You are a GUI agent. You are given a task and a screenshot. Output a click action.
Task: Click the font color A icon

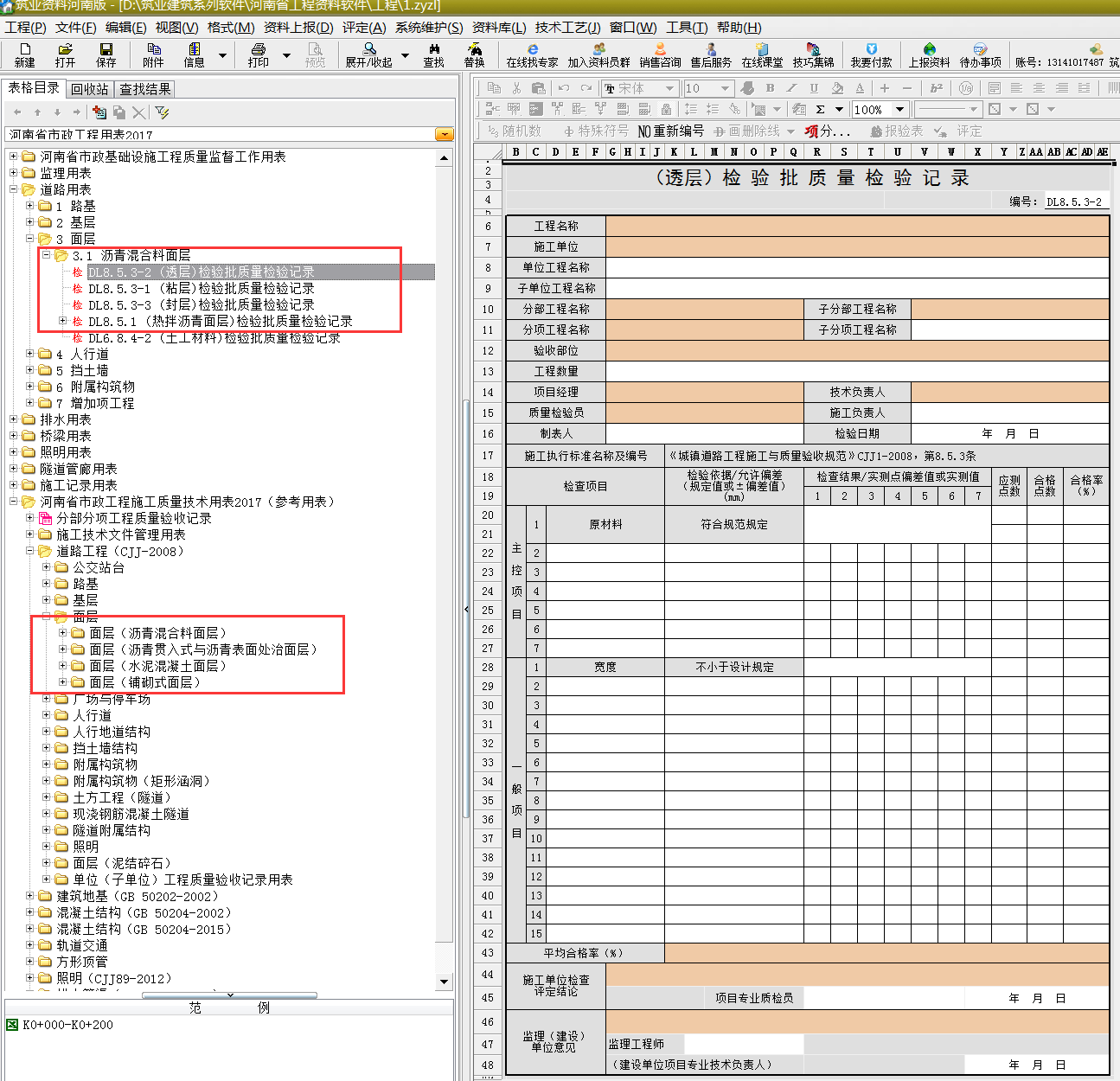coord(859,87)
